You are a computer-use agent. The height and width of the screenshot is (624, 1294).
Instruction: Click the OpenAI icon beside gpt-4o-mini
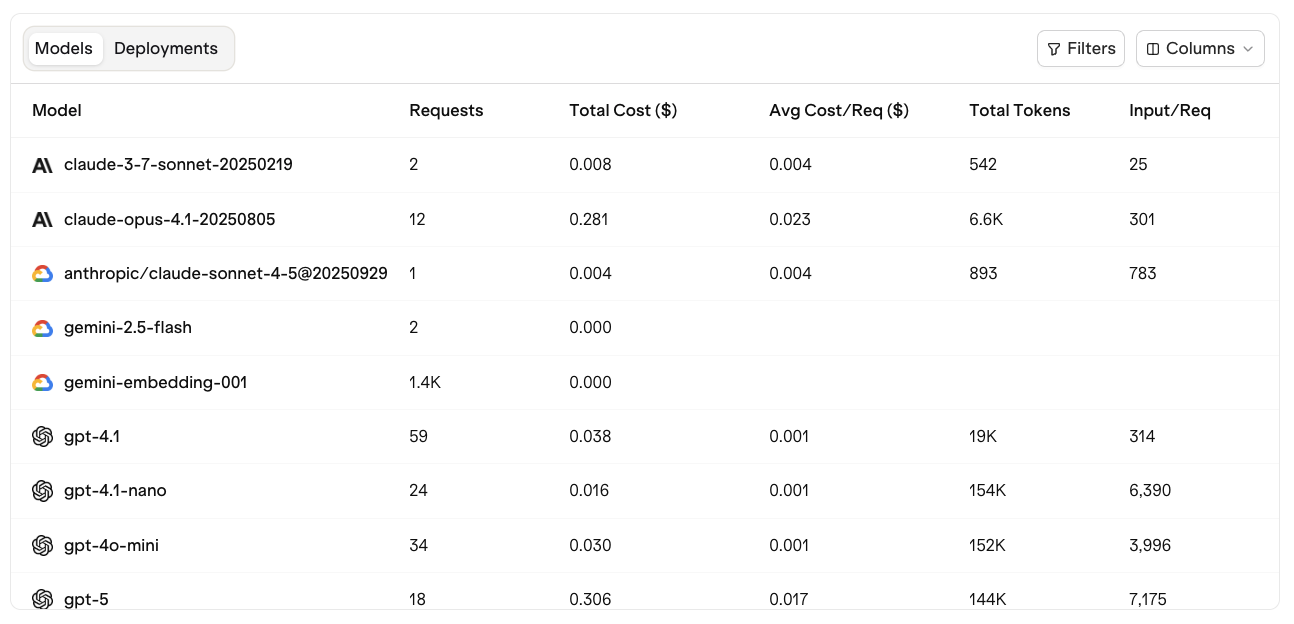(x=42, y=545)
